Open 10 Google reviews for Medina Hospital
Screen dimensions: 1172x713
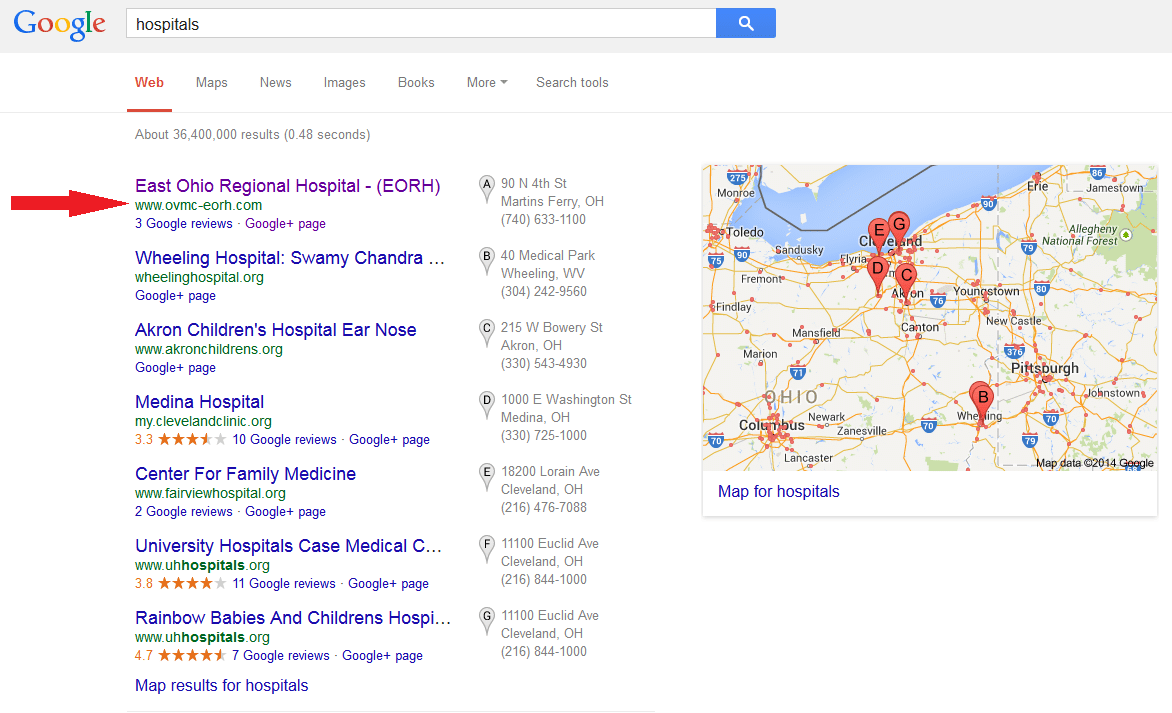pyautogui.click(x=285, y=439)
